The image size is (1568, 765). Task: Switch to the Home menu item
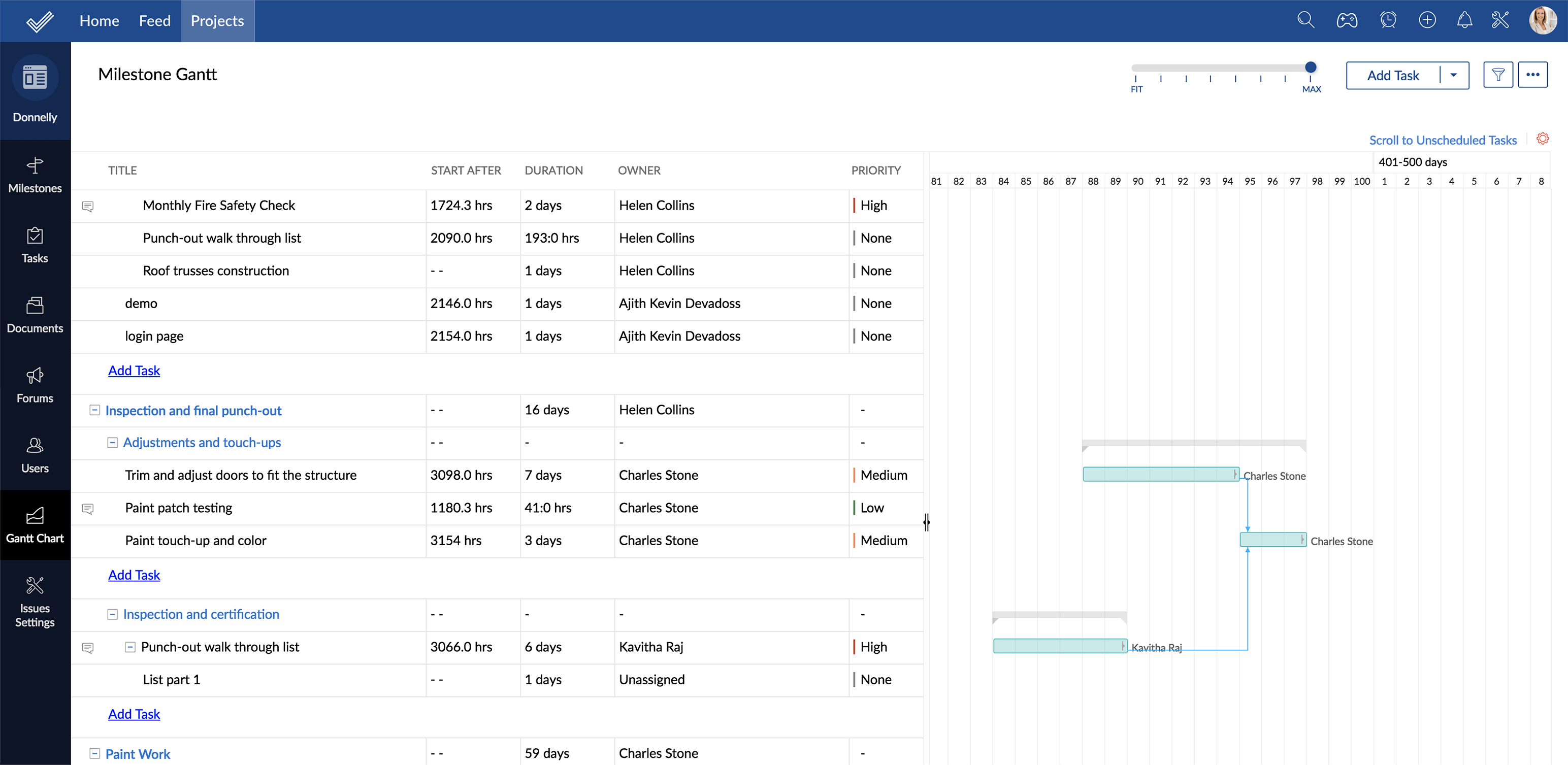pyautogui.click(x=99, y=20)
